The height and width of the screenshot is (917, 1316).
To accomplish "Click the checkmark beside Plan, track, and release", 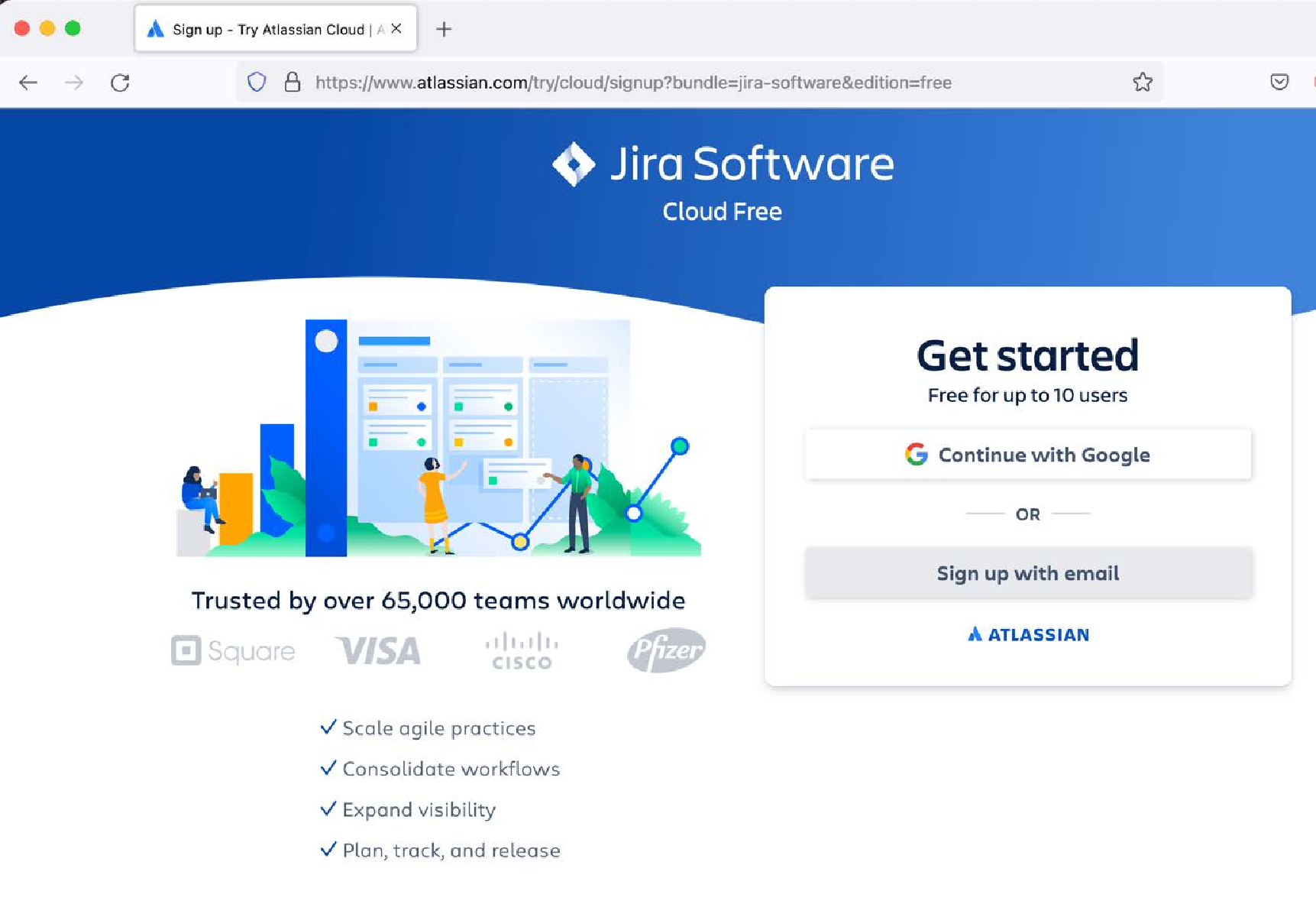I will click(328, 849).
